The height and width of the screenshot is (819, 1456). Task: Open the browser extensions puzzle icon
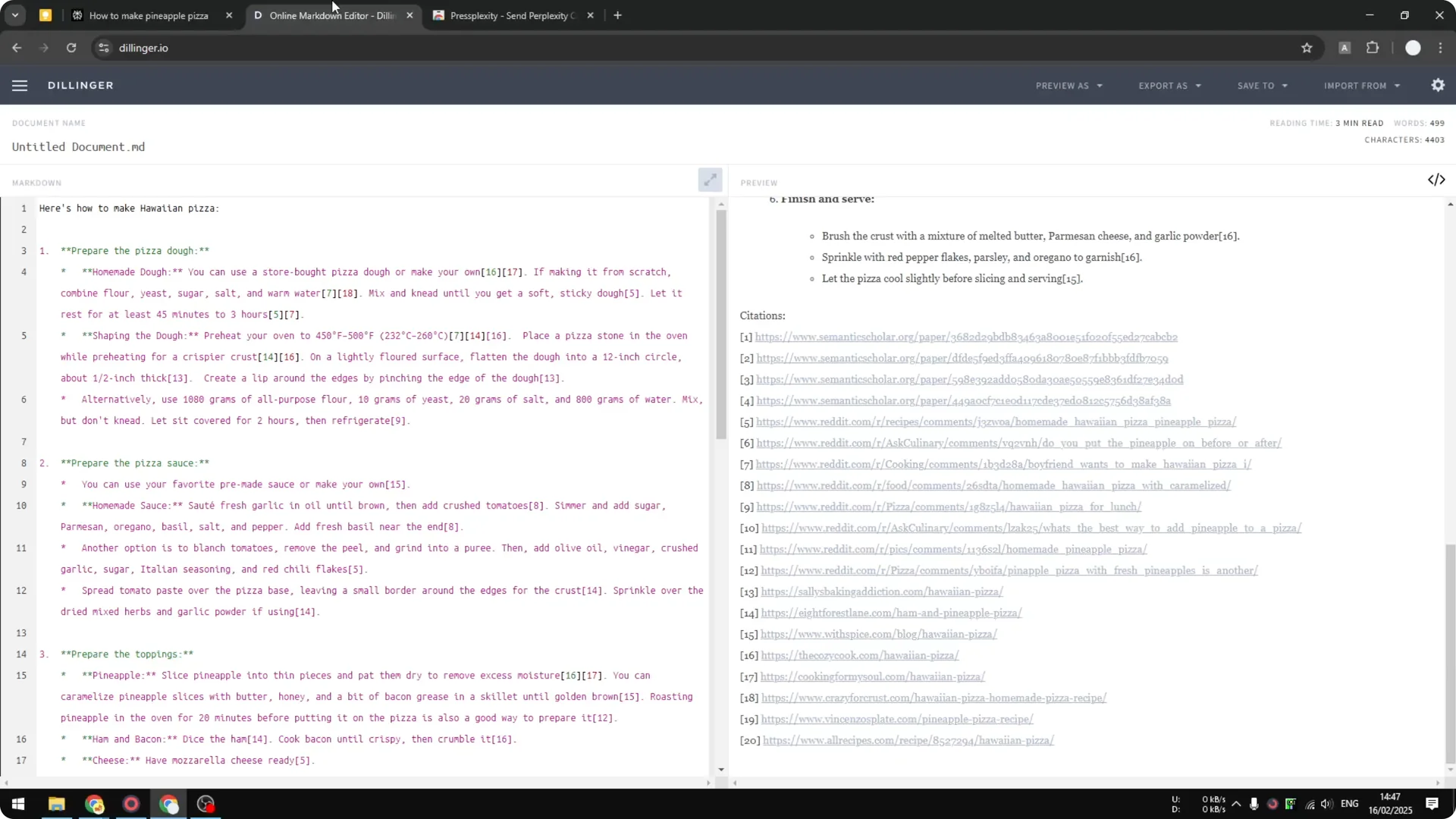point(1373,48)
